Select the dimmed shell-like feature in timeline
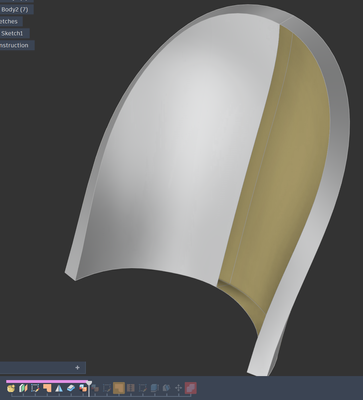The height and width of the screenshot is (400, 363). (166, 388)
